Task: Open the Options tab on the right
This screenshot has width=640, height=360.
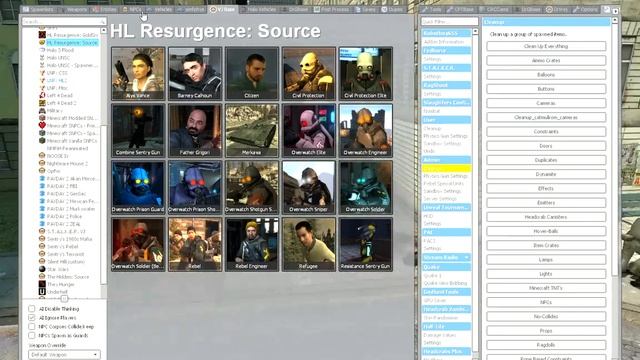Action: 586,9
